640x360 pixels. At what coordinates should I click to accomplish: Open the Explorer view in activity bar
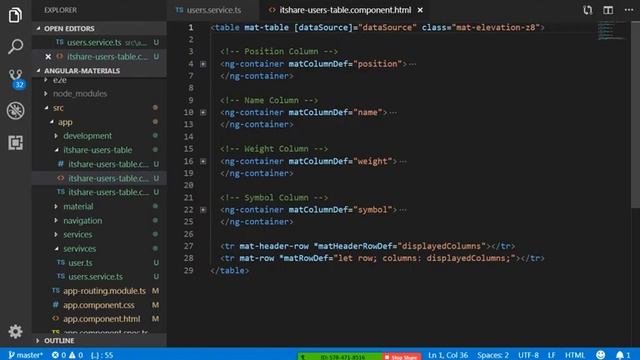(x=15, y=15)
